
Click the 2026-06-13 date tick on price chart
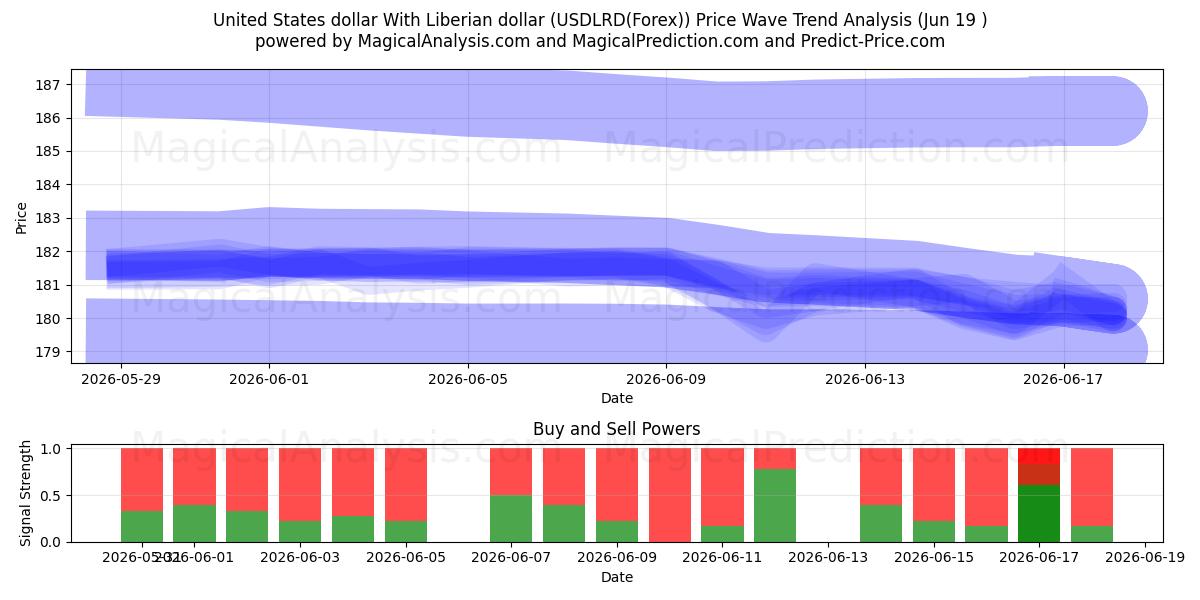(x=865, y=379)
